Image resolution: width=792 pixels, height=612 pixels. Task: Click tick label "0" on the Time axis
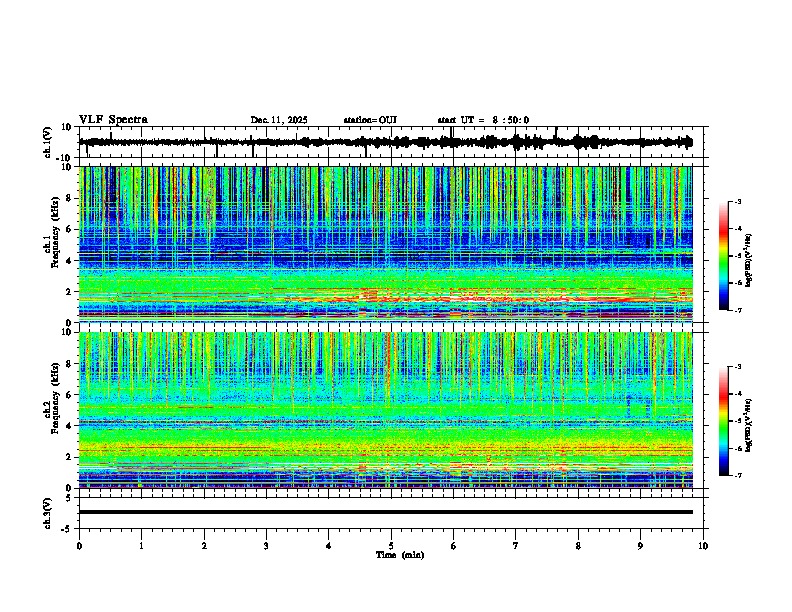[x=79, y=546]
